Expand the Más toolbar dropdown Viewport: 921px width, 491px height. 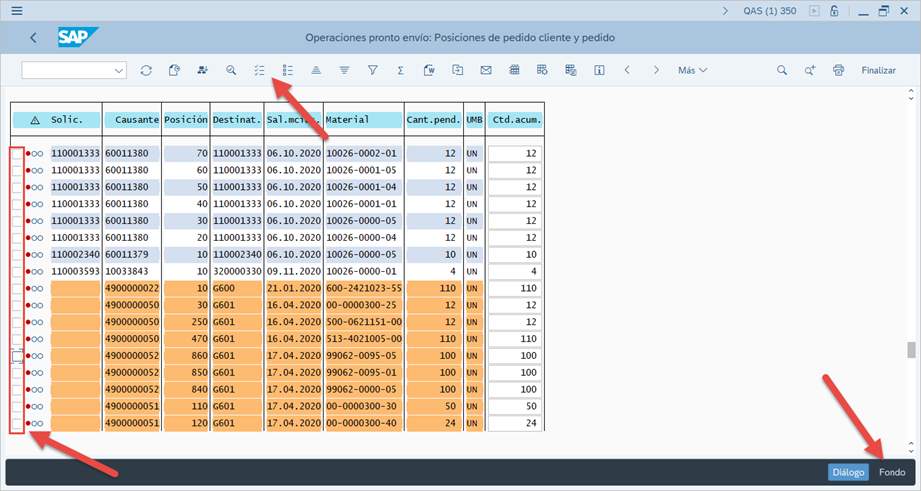(692, 71)
